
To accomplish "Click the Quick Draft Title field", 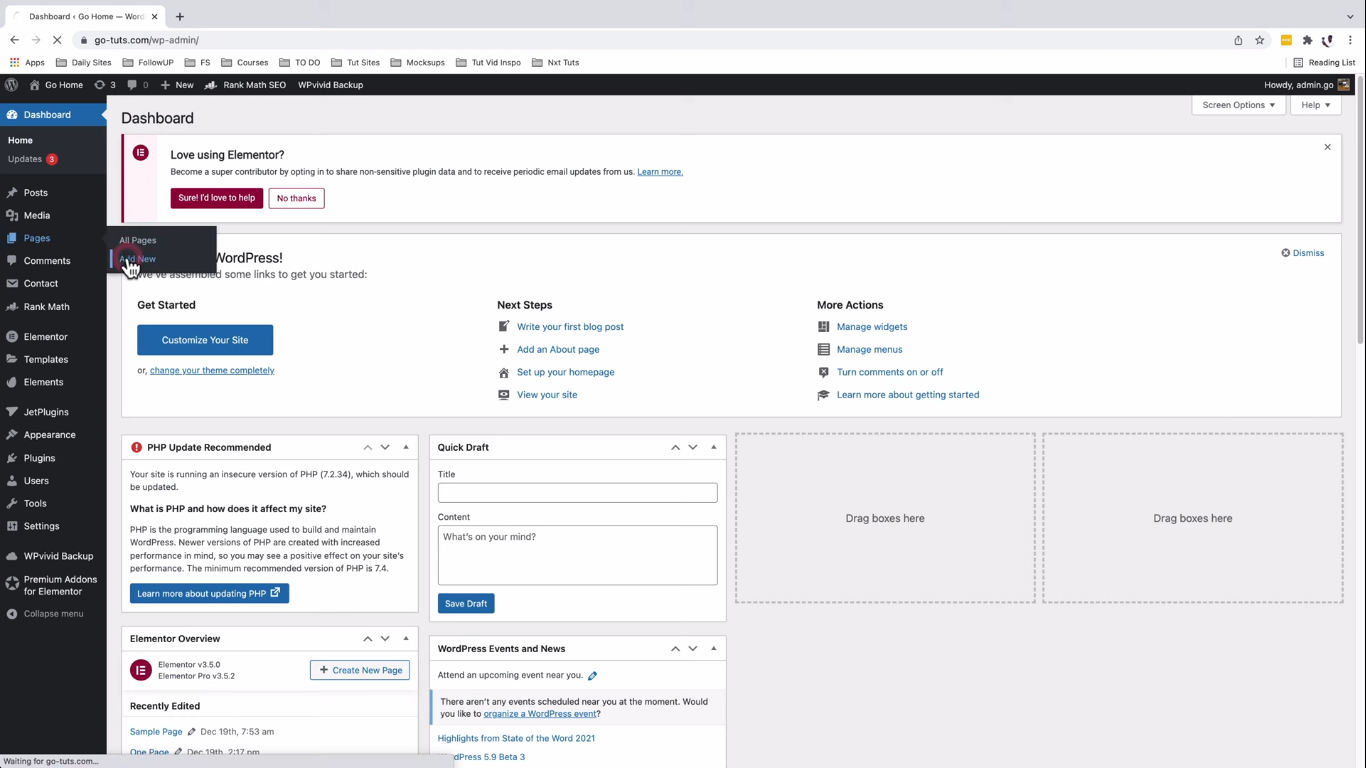I will click(578, 493).
